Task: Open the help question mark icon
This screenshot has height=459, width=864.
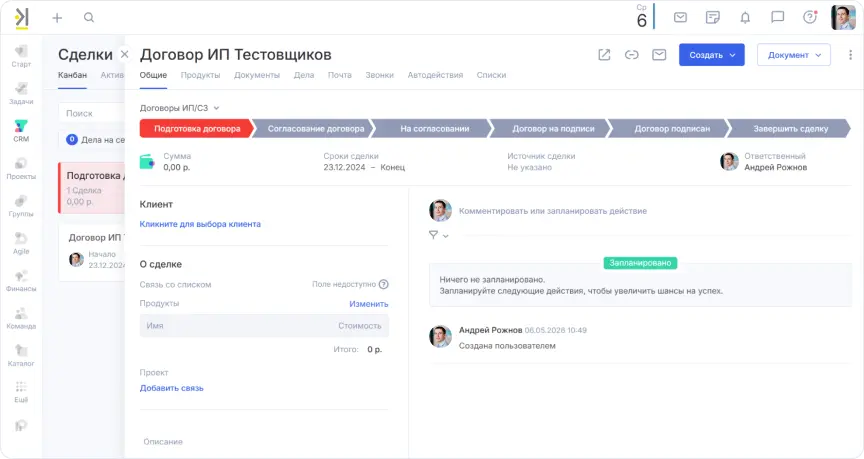Action: coord(809,17)
